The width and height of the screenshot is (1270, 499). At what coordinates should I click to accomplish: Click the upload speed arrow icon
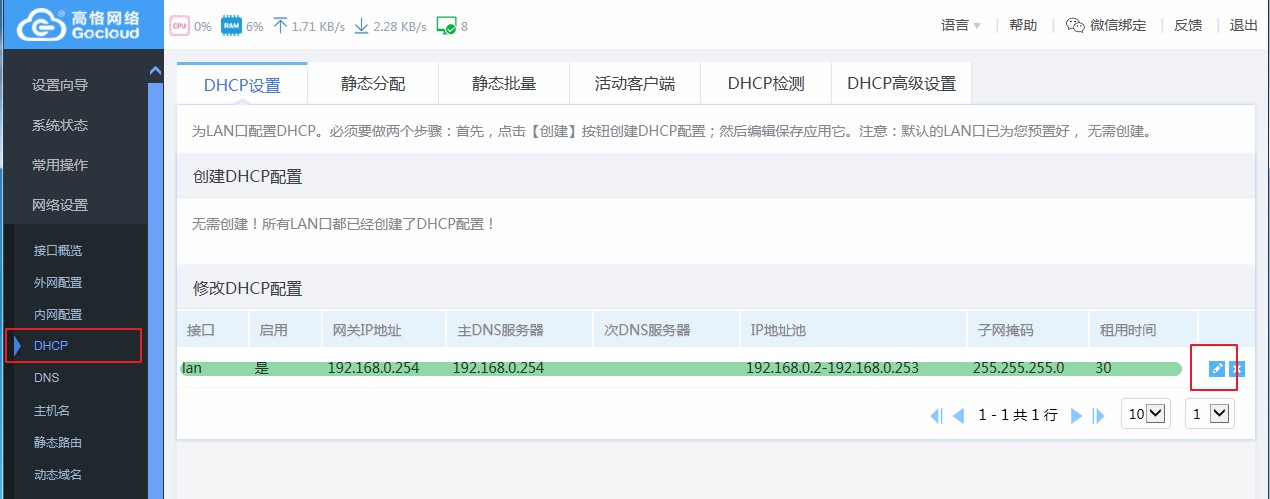pos(280,26)
